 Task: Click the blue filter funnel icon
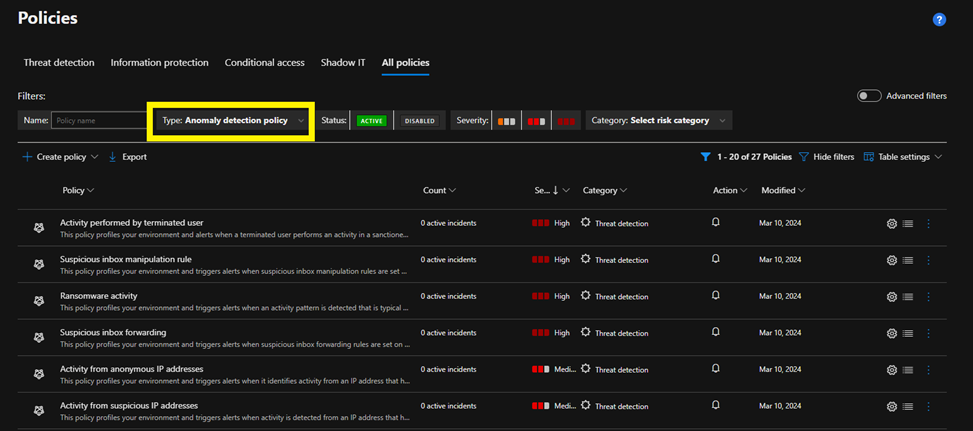tap(705, 158)
